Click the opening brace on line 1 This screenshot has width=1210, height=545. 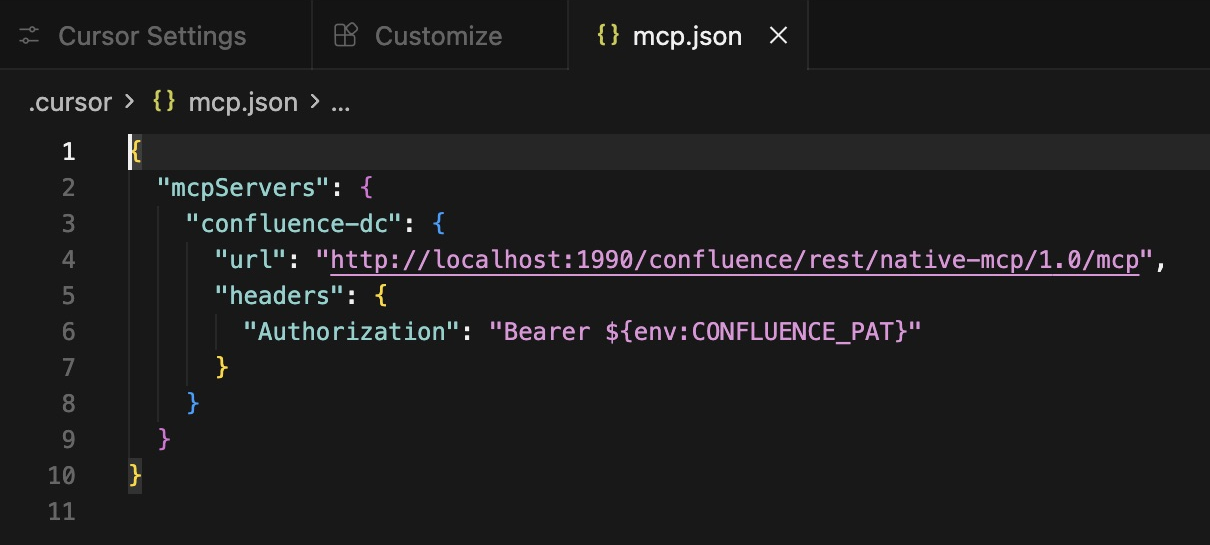[136, 151]
